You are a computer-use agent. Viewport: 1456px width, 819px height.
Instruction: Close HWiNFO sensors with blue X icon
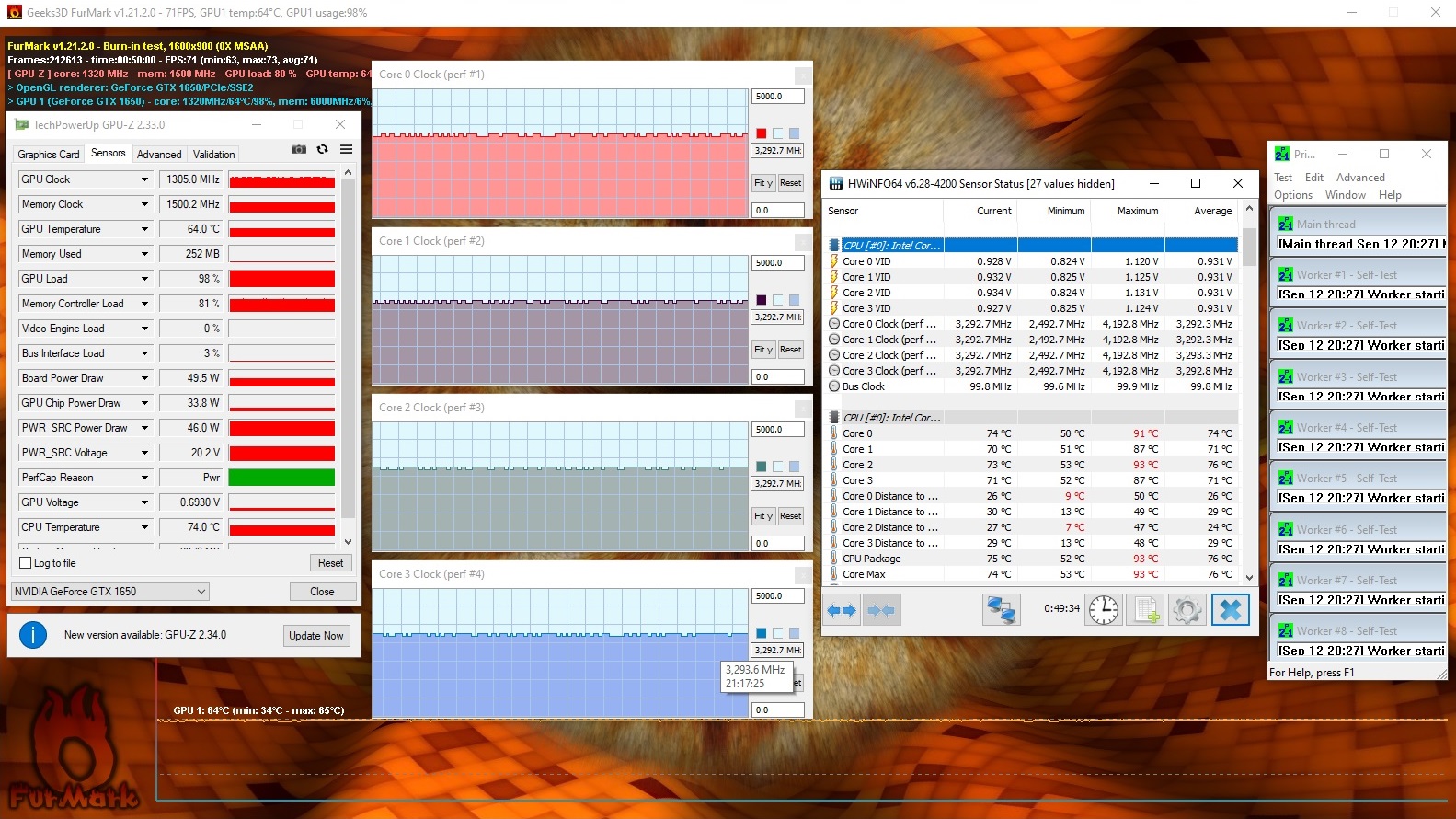pyautogui.click(x=1231, y=610)
